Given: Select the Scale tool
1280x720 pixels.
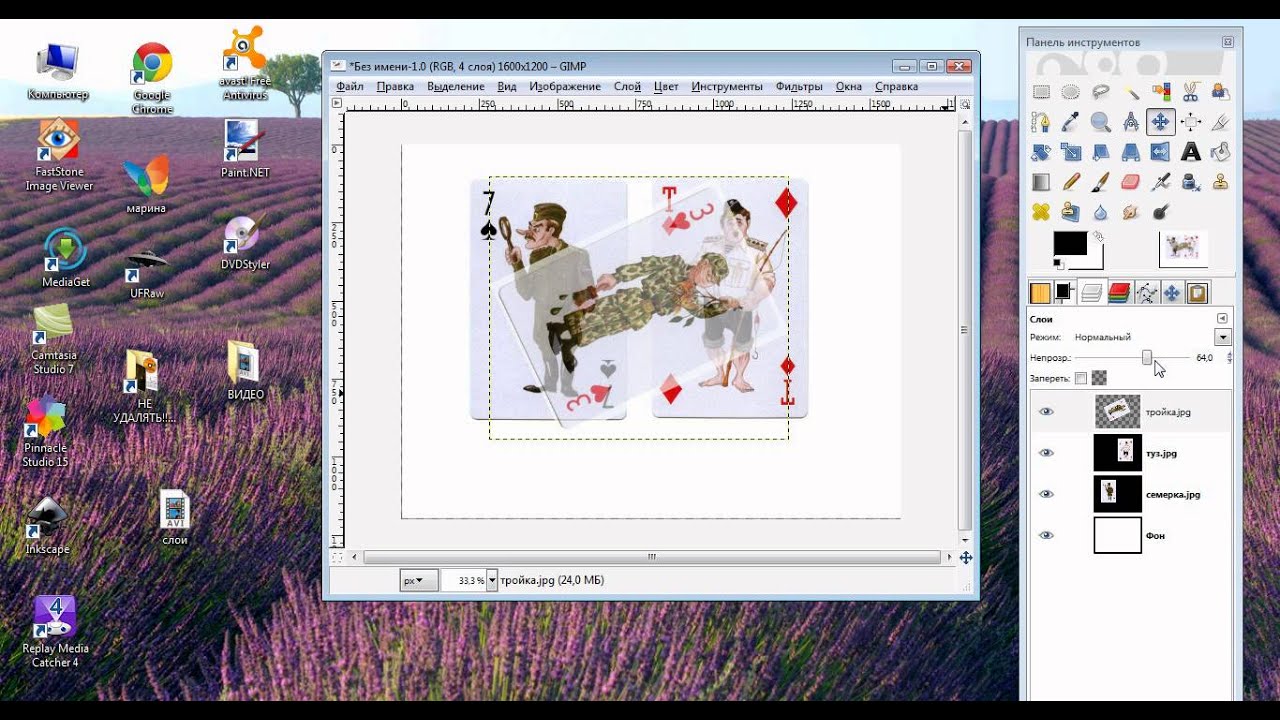Looking at the screenshot, I should (1071, 152).
